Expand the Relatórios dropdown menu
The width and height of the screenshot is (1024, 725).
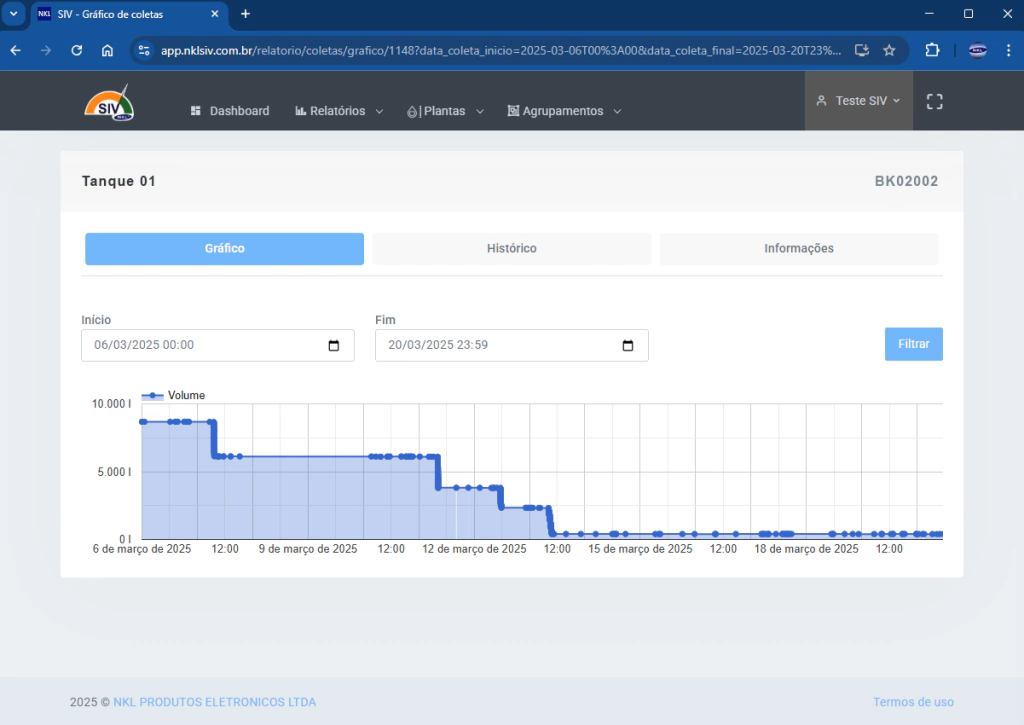(339, 111)
